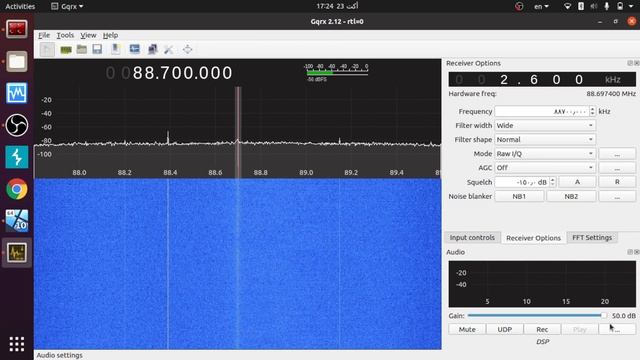640x360 pixels.
Task: Select the Receiver Options tab
Action: click(533, 238)
